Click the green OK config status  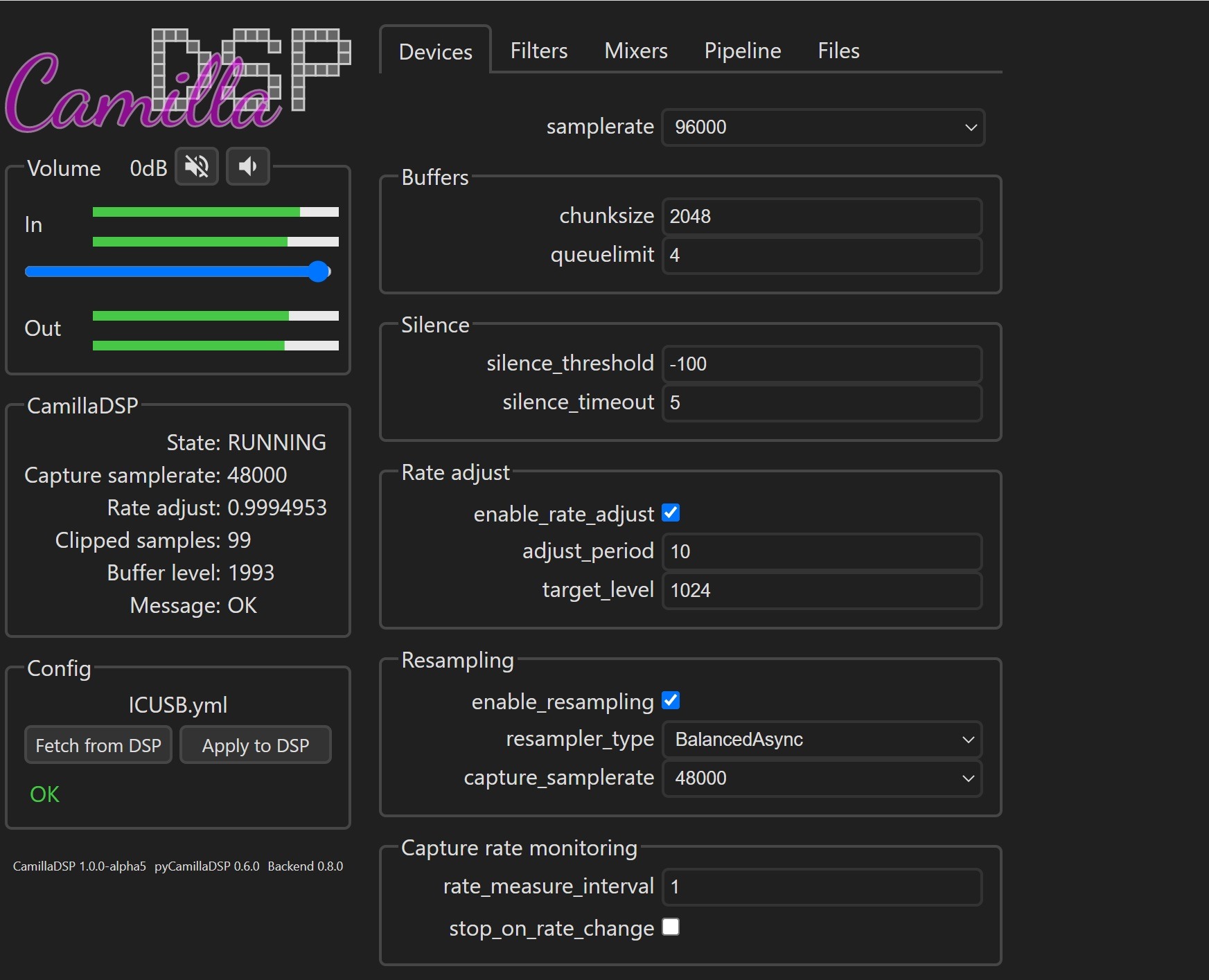pos(44,794)
